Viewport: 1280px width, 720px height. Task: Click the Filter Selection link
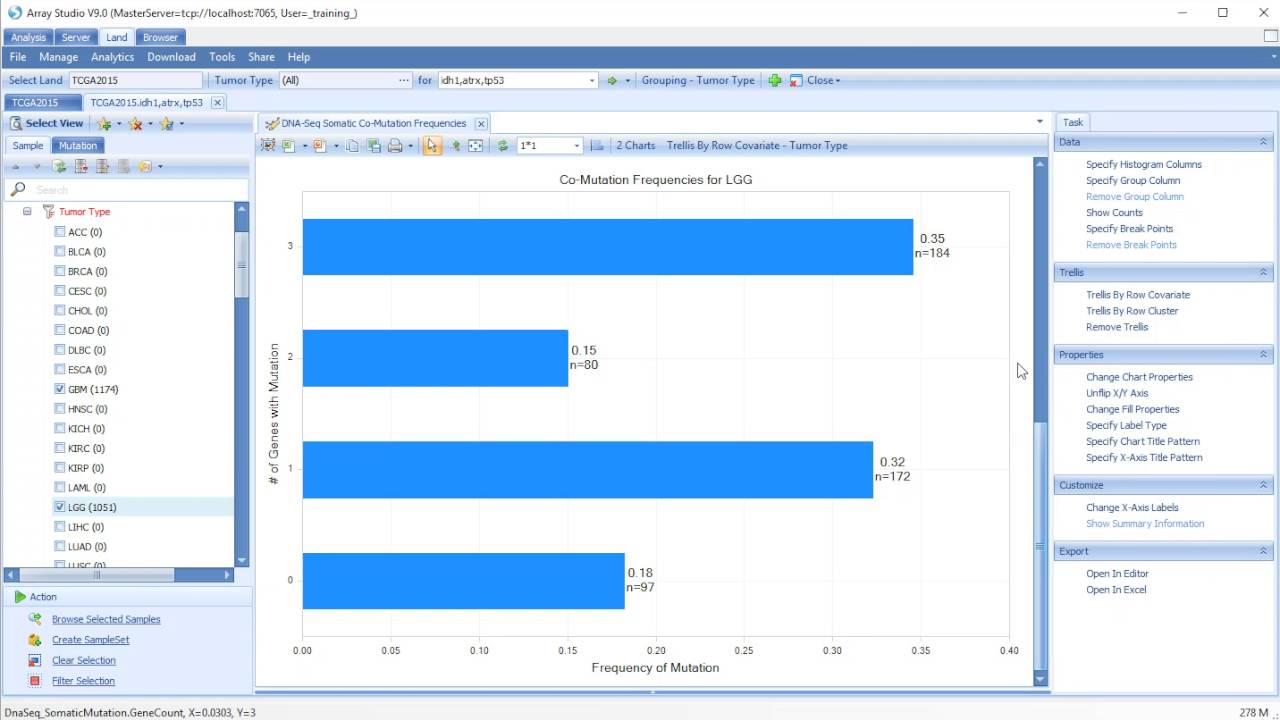(x=83, y=681)
